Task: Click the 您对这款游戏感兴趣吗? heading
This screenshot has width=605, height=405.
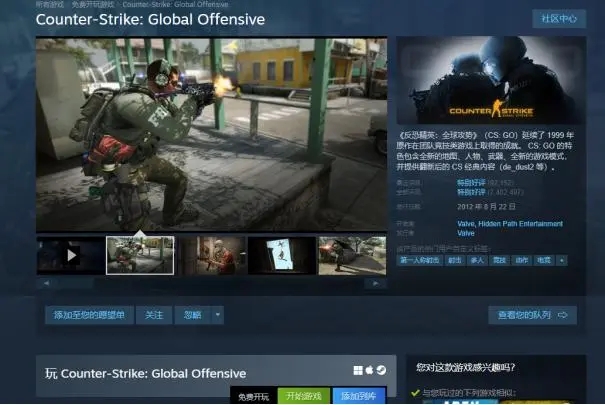Action: coord(465,367)
